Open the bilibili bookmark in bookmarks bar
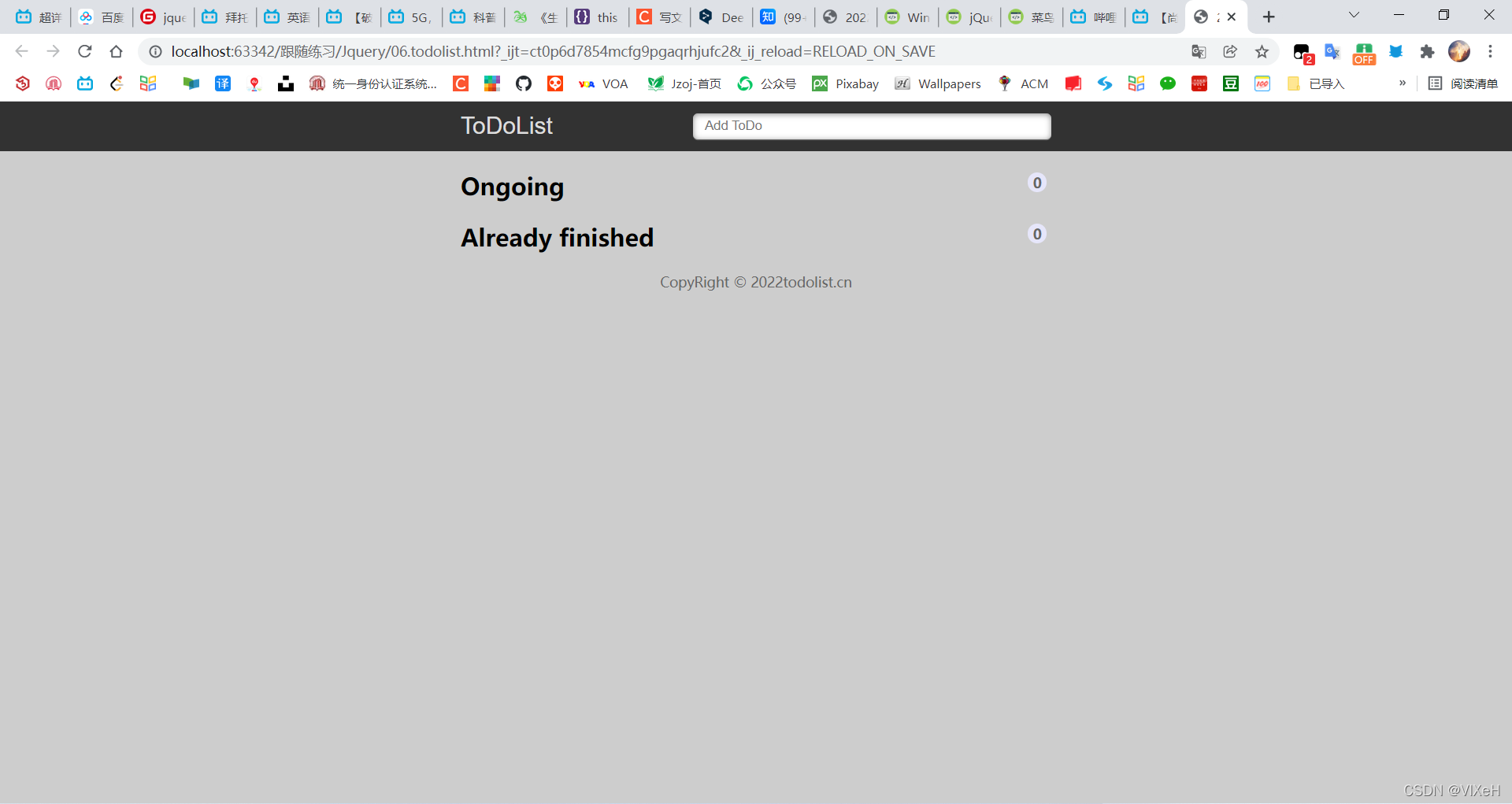 click(85, 83)
